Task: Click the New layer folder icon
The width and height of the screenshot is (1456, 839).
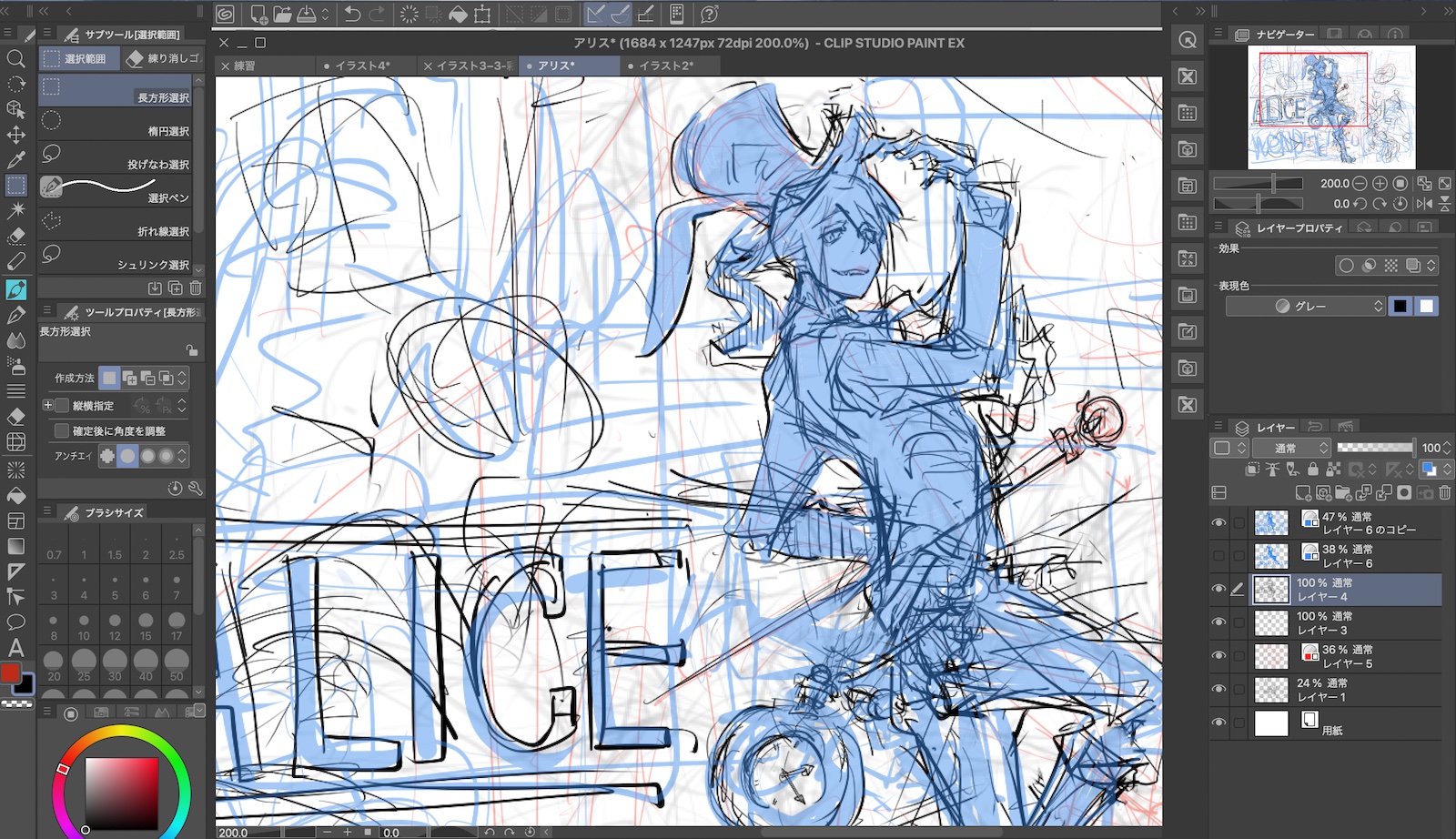Action: pyautogui.click(x=1344, y=492)
